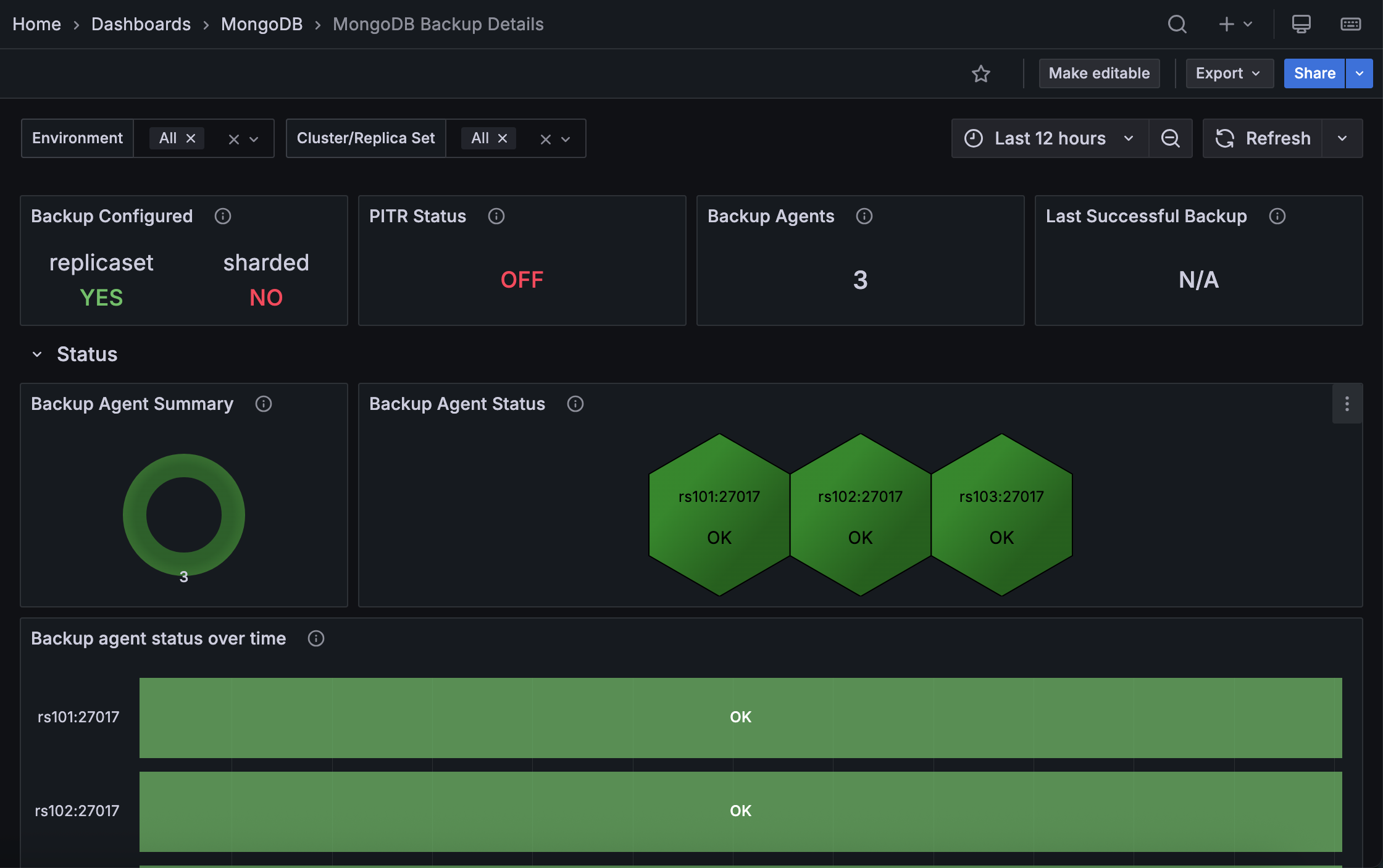This screenshot has width=1383, height=868.
Task: Open the MongoDB breadcrumb folder
Action: click(262, 24)
